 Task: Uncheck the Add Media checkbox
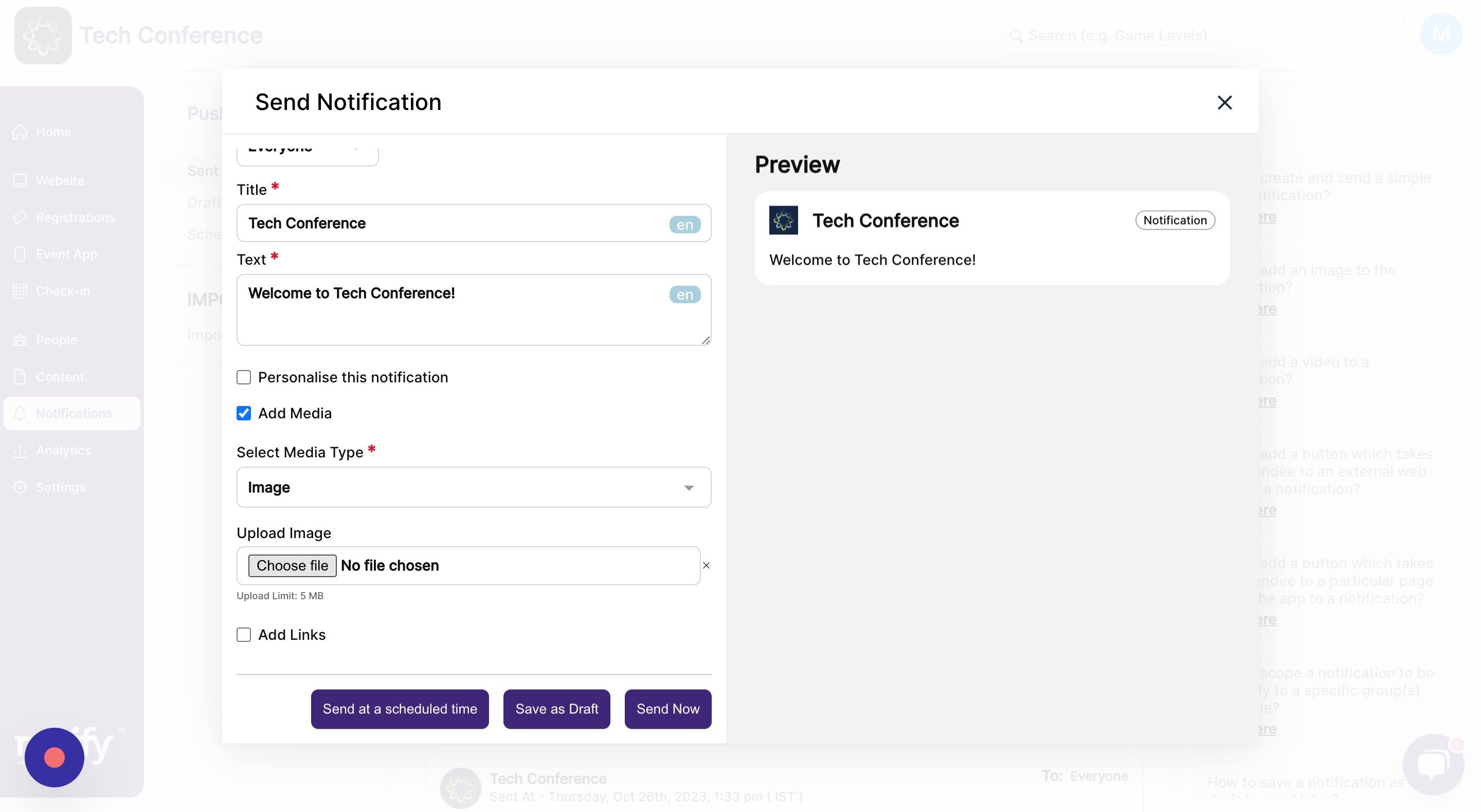tap(244, 413)
